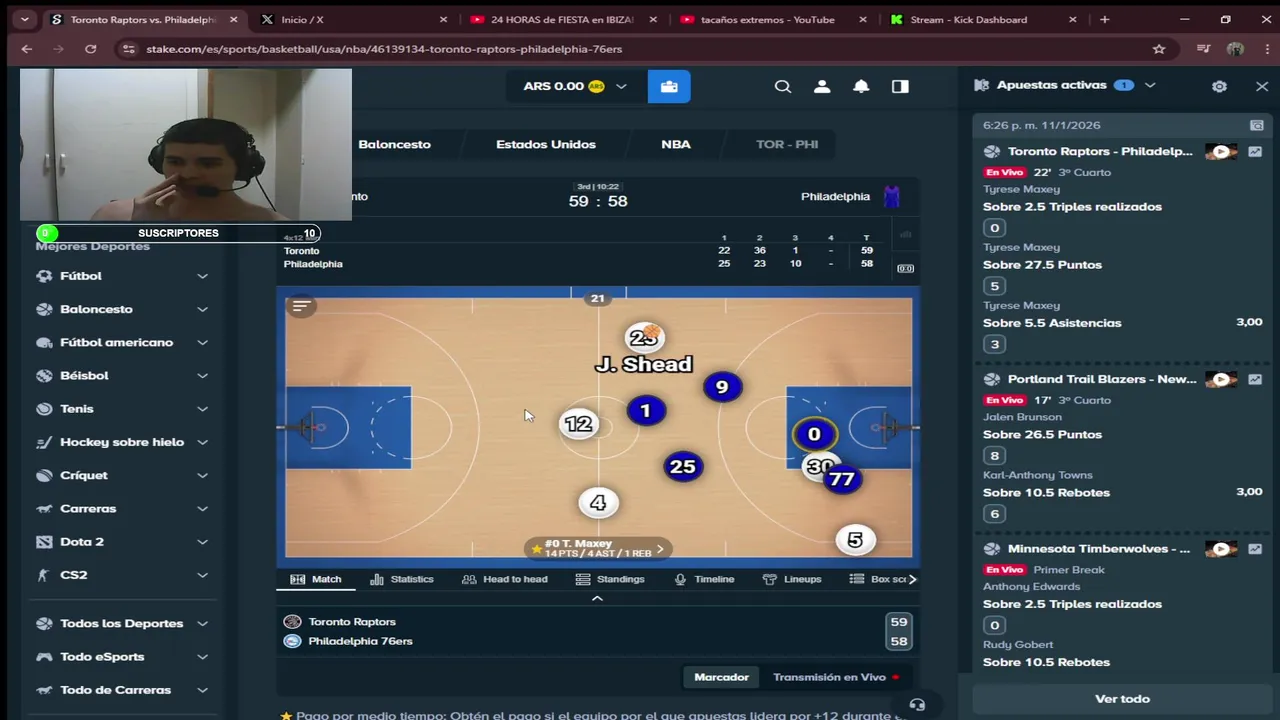Close the Apuestas activas panel
Screen dimensions: 1280x720
1262,86
